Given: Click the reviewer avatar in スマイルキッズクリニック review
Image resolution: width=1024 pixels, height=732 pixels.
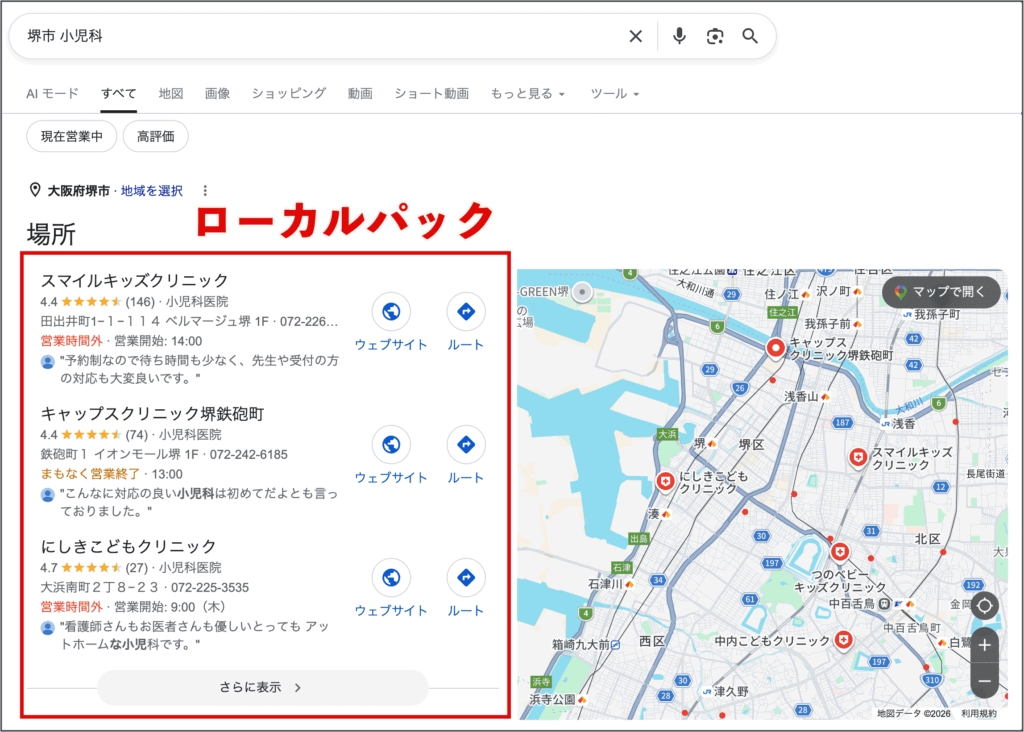Looking at the screenshot, I should point(48,362).
